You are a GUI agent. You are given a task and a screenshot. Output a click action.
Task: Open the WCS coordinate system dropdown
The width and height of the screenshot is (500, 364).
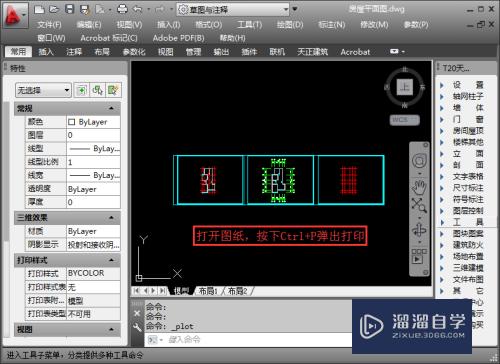tap(405, 119)
